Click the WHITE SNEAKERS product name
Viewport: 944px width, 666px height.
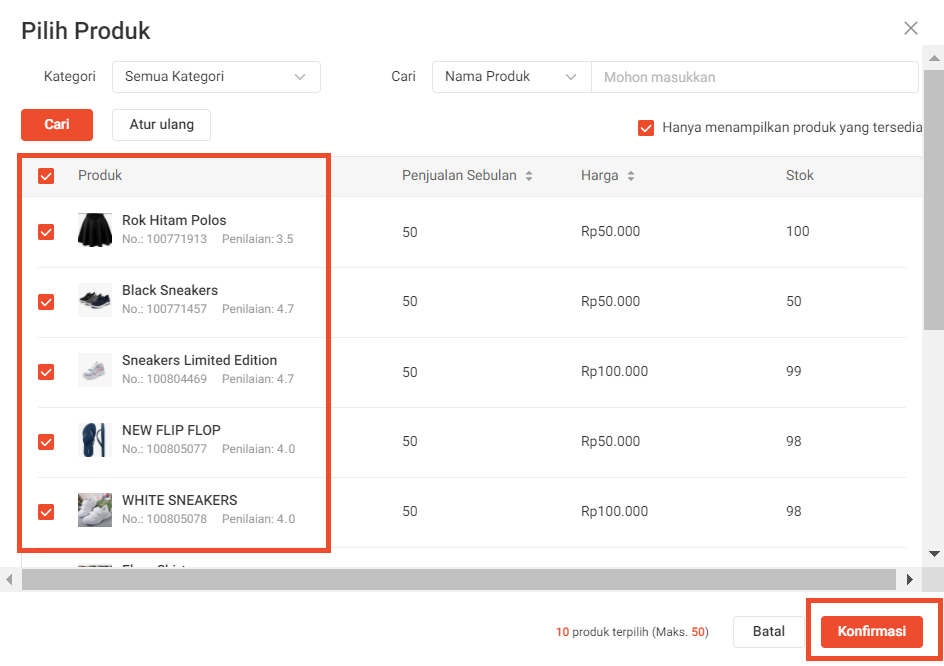click(x=179, y=500)
